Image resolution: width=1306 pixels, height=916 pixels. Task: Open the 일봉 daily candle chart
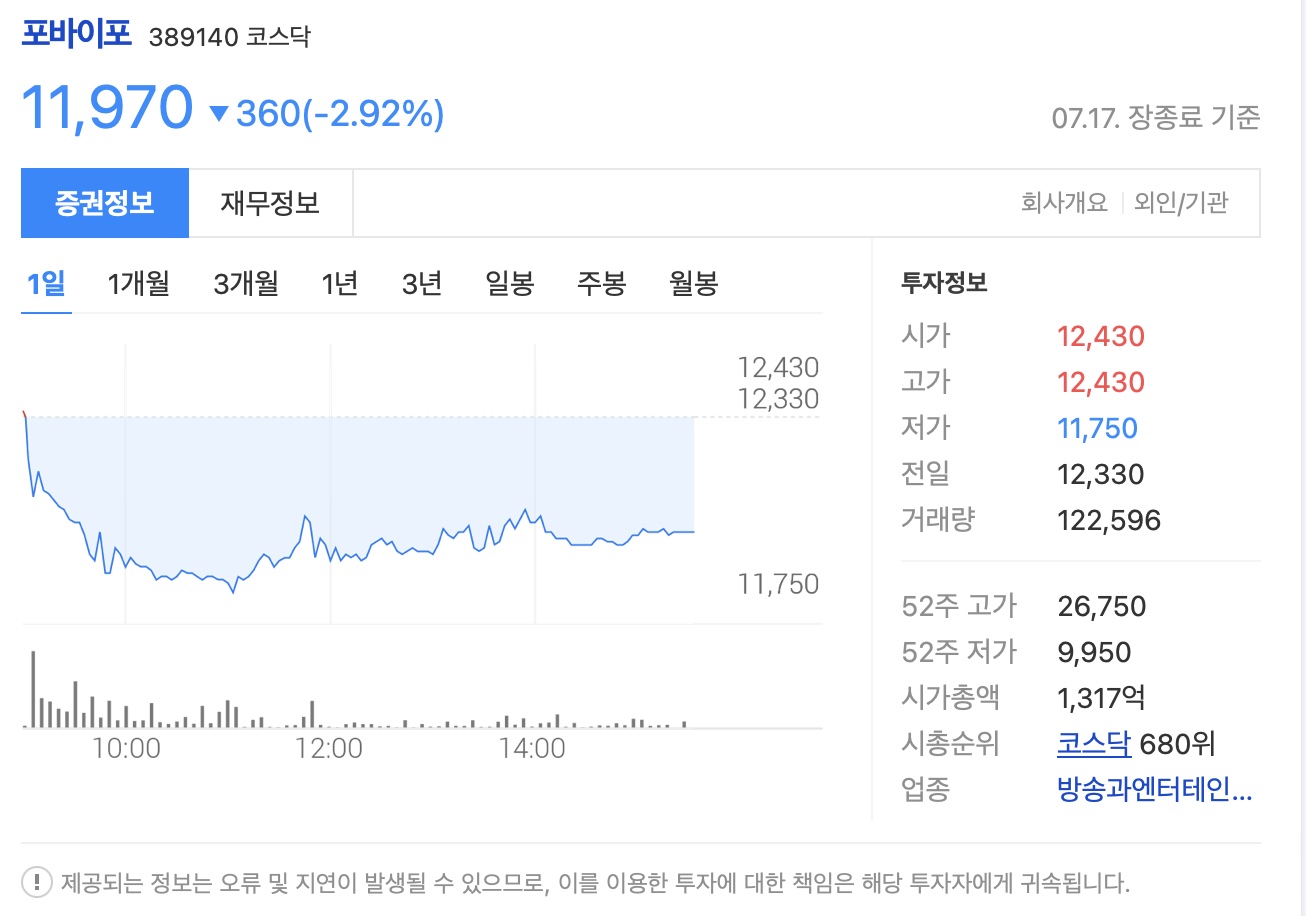click(x=507, y=283)
